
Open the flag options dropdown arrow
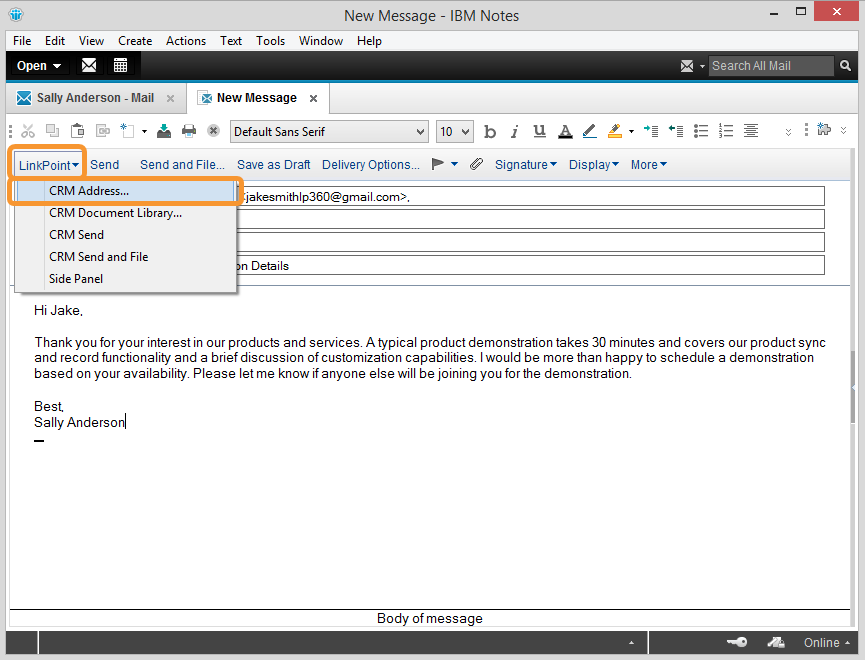coord(455,164)
